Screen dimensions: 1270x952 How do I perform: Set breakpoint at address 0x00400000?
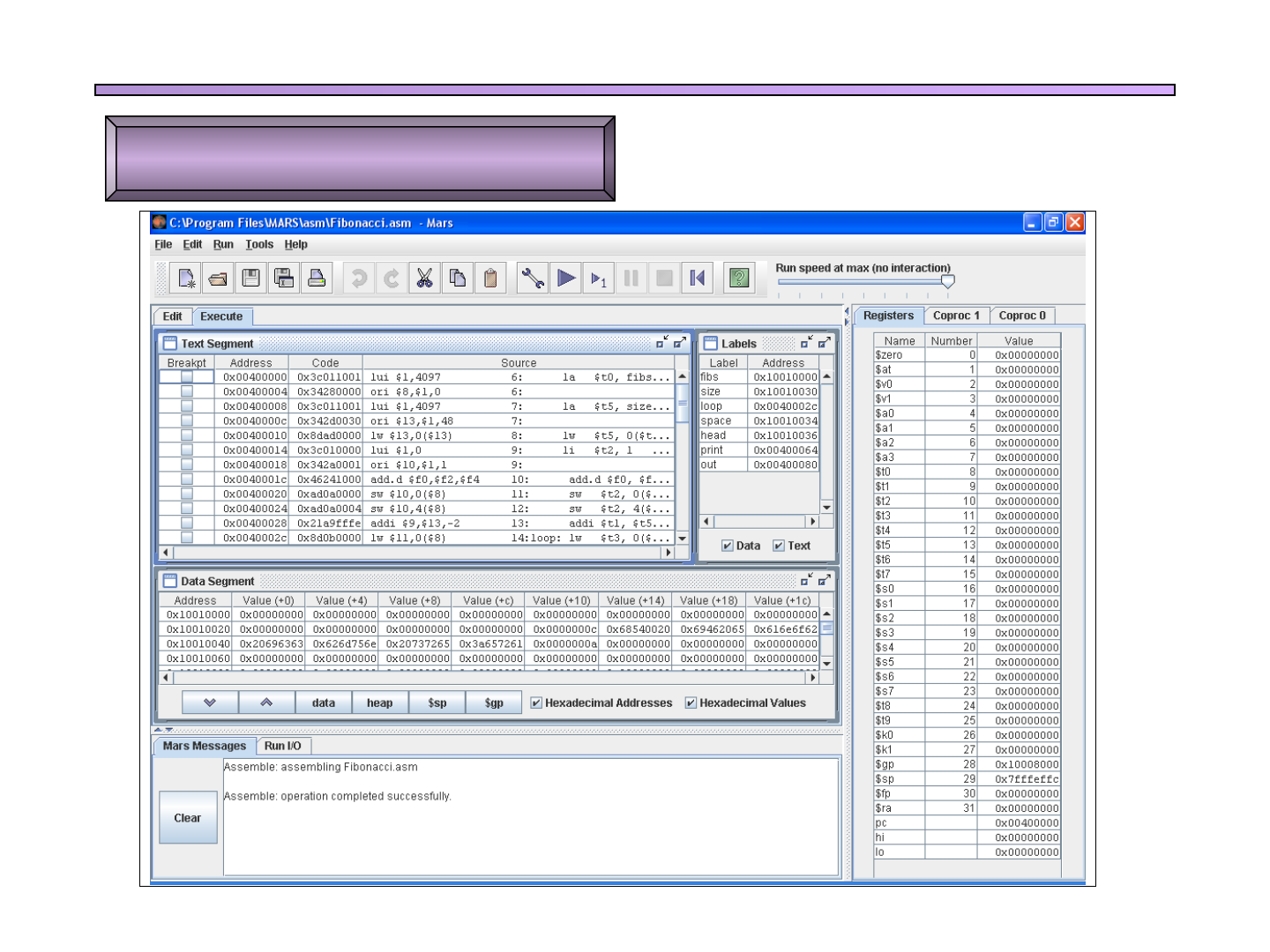click(187, 376)
